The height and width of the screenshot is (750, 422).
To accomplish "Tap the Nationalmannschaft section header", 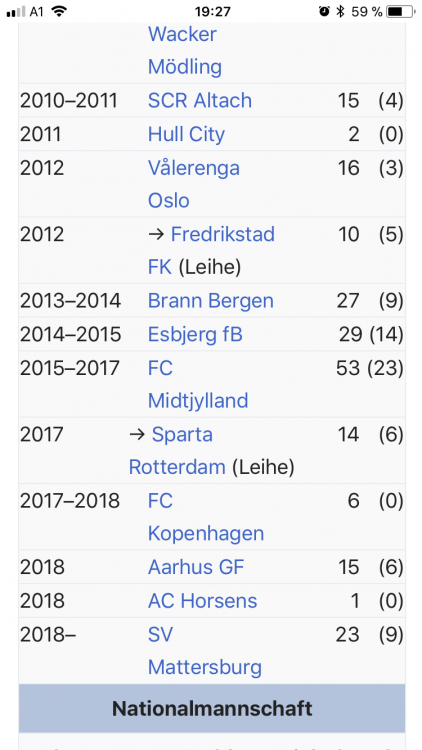I will coord(212,708).
